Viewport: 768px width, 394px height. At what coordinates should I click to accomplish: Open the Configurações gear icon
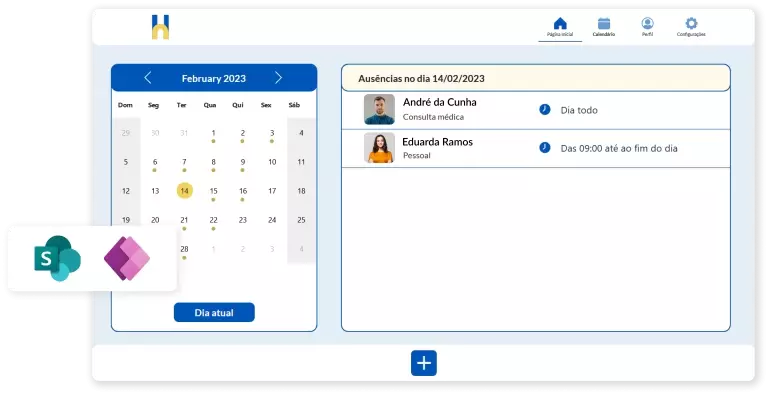[691, 24]
